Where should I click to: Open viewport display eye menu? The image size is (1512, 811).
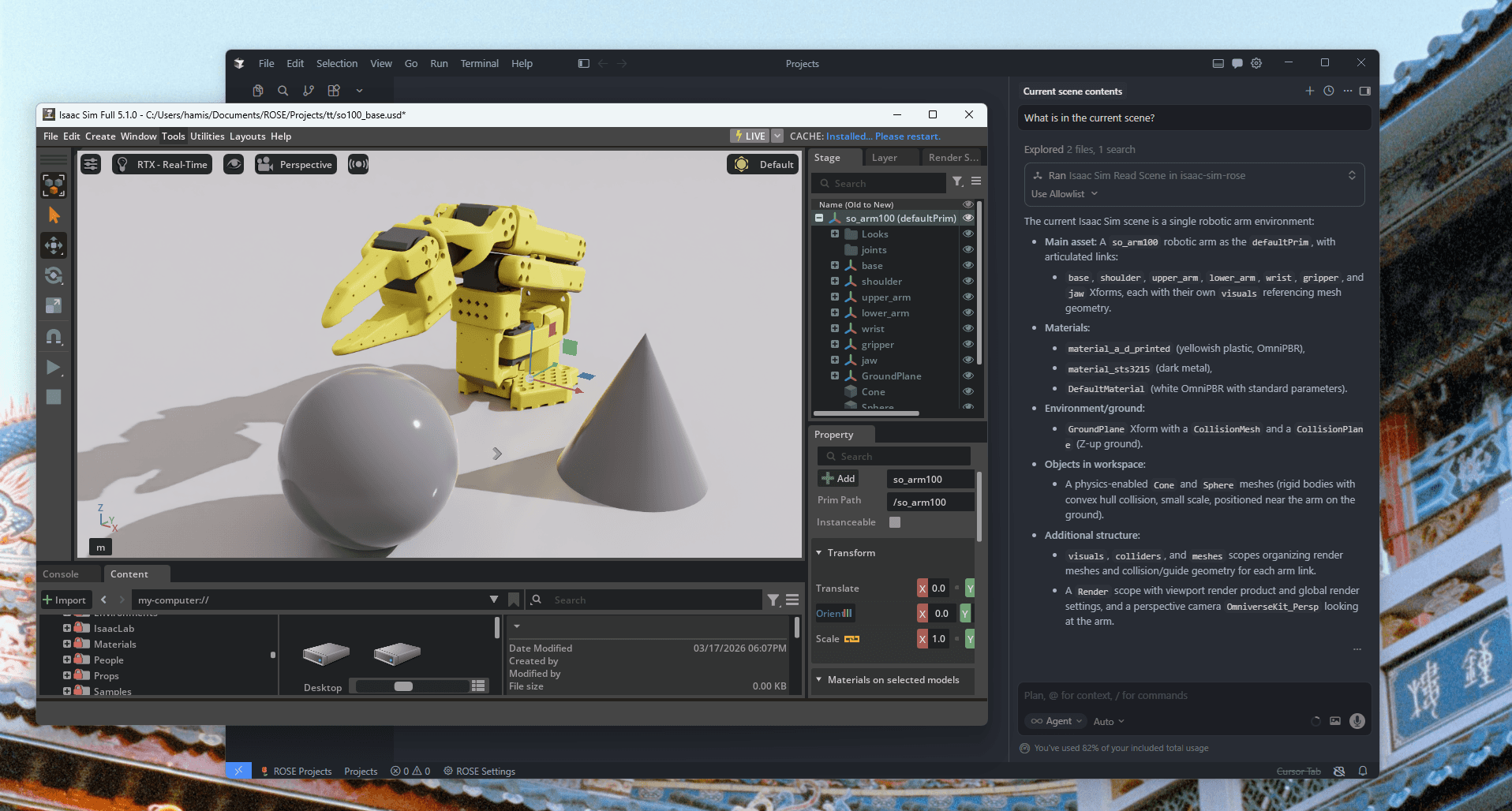(234, 164)
